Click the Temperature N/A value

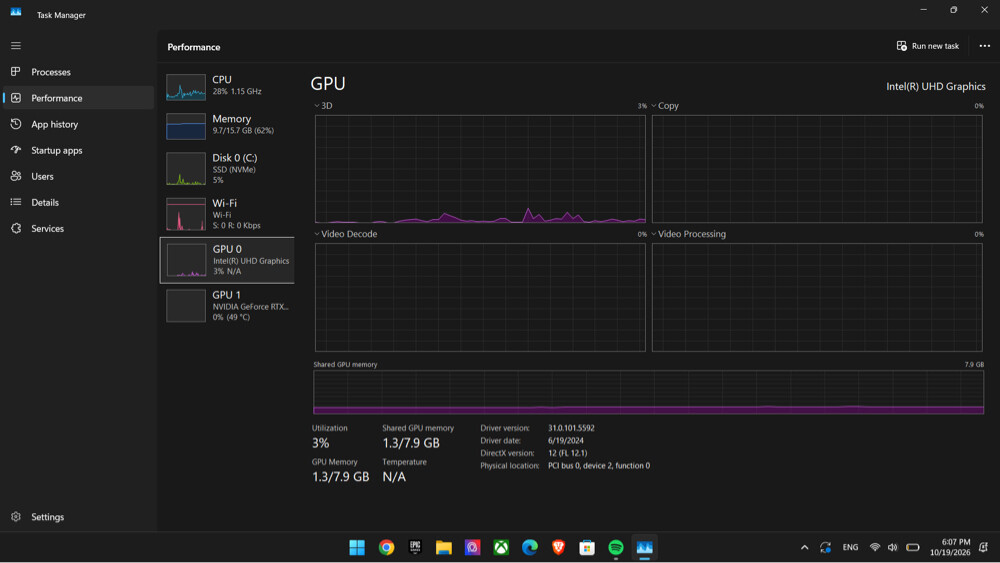click(x=394, y=477)
